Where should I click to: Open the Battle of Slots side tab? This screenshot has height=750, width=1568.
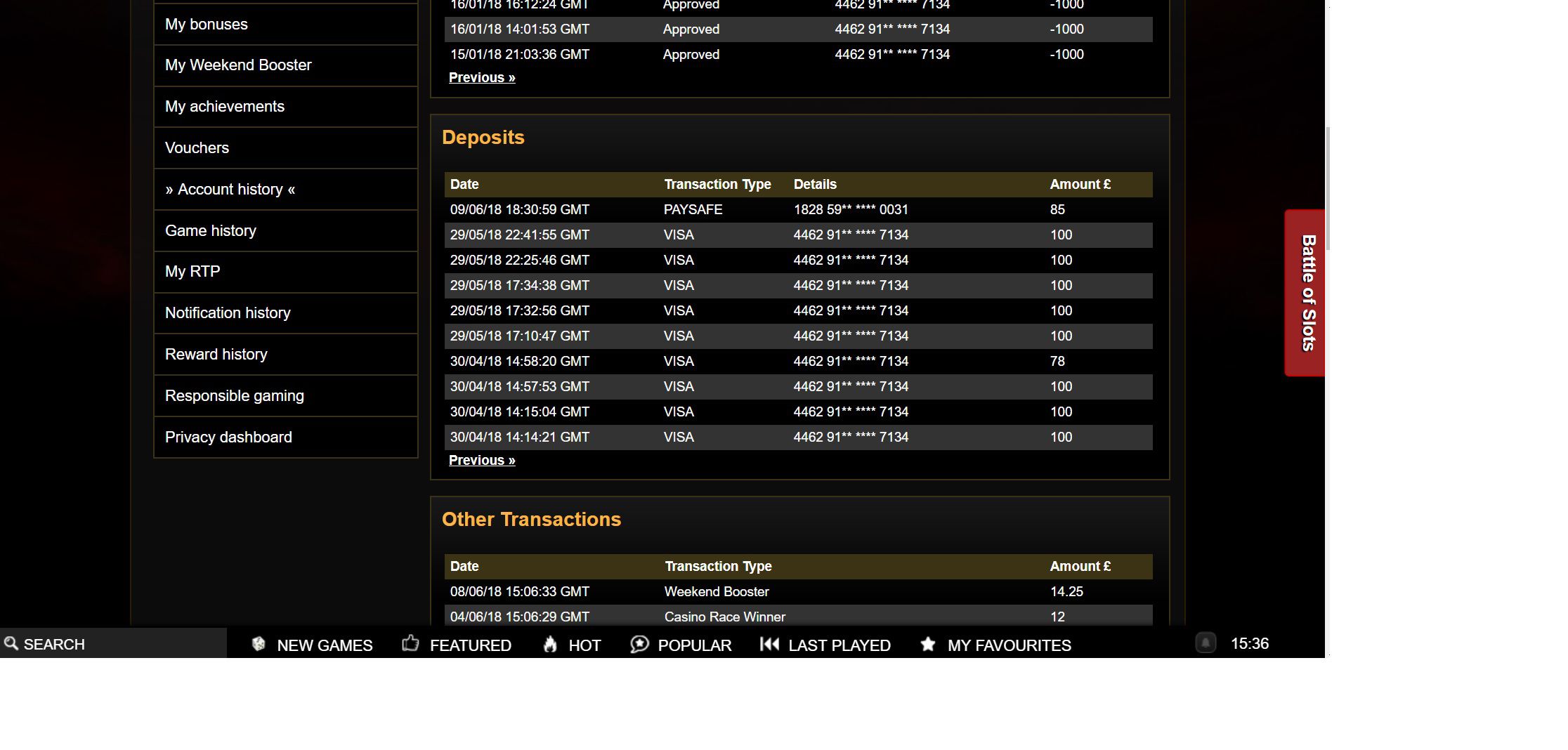pyautogui.click(x=1305, y=293)
